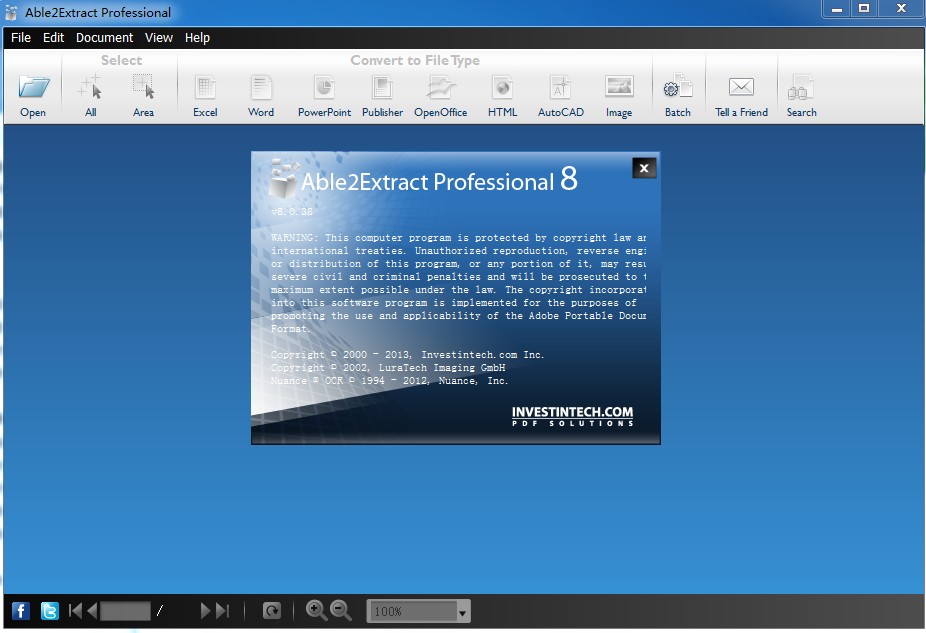
Task: Click the INVESTINTECH.COM logo link
Action: click(572, 416)
